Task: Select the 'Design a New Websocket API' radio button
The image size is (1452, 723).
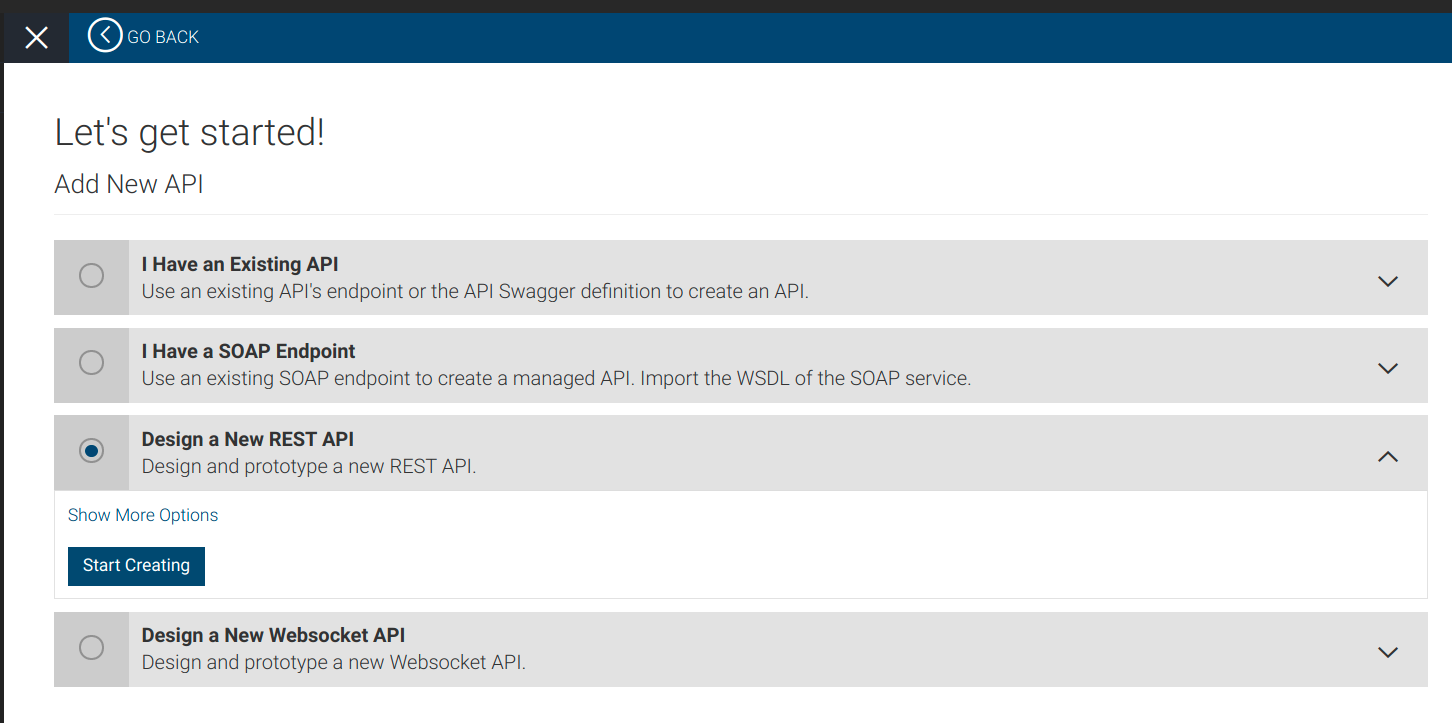Action: (91, 648)
